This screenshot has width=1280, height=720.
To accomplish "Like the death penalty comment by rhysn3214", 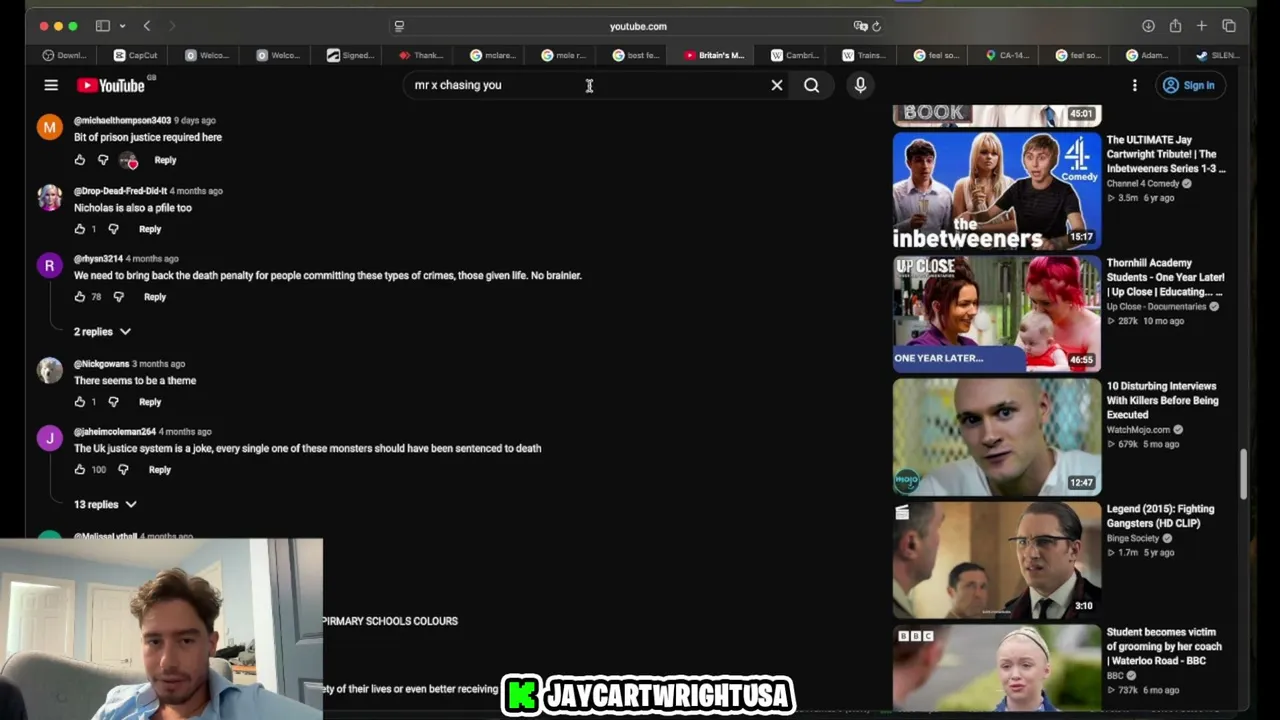I will 80,297.
